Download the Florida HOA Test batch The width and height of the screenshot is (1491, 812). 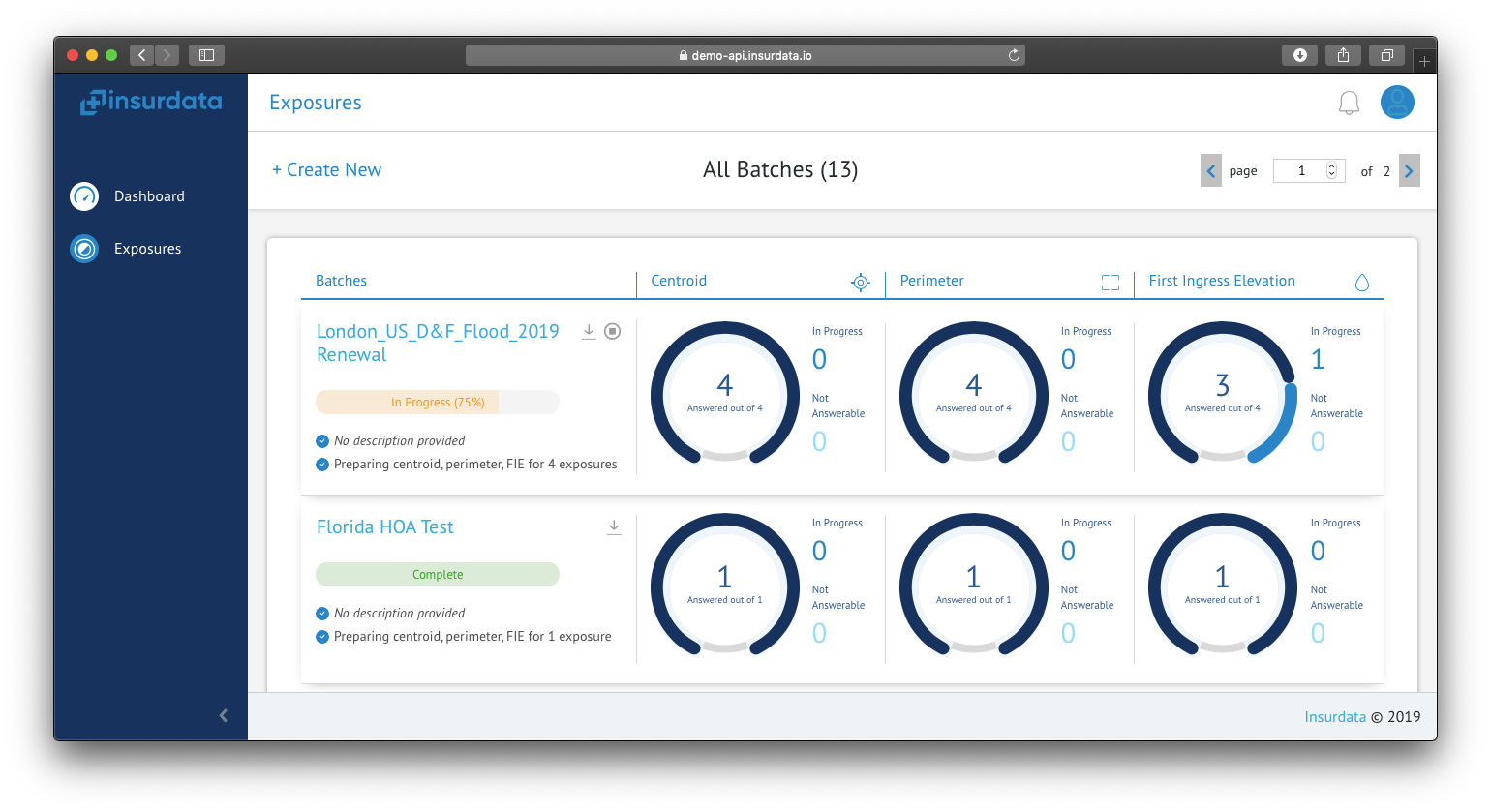tap(614, 526)
